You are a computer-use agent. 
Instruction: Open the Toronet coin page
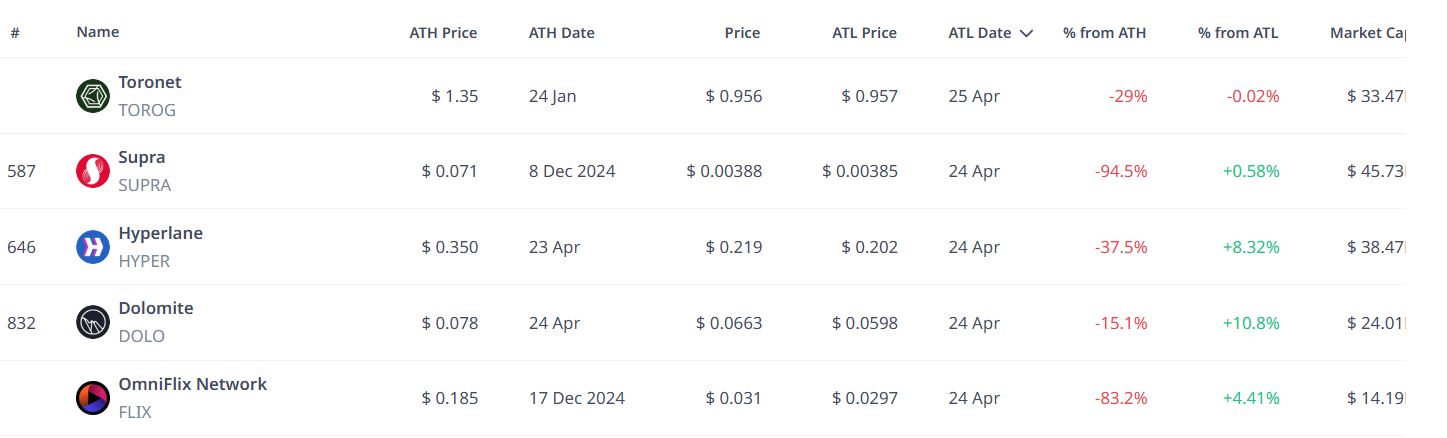(150, 82)
